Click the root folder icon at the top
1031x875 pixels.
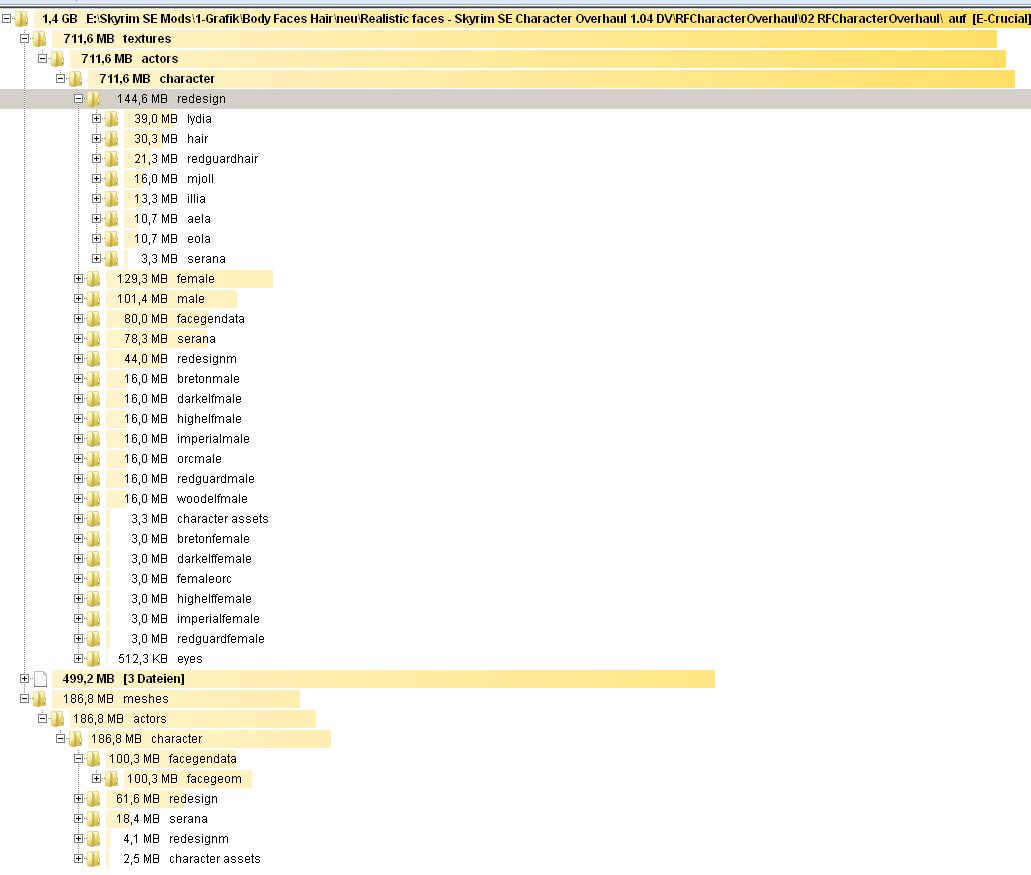[x=22, y=19]
